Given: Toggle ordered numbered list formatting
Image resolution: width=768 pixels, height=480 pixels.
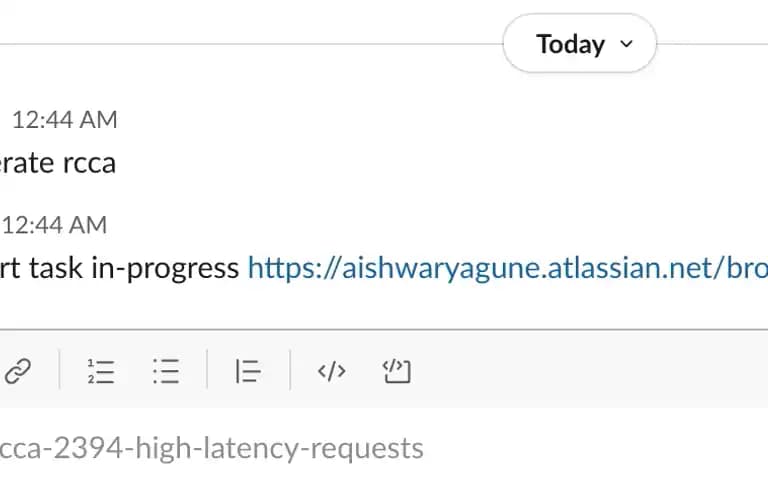Looking at the screenshot, I should point(101,371).
